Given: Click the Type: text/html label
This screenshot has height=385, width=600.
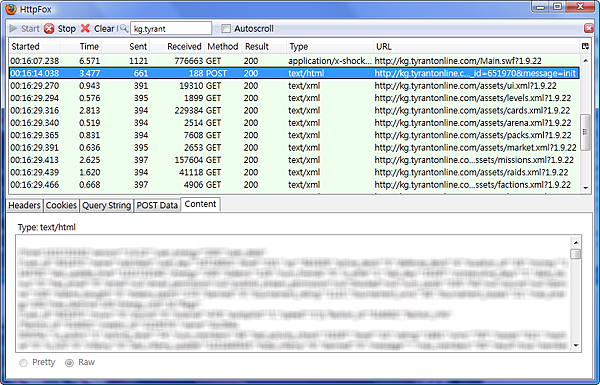Looking at the screenshot, I should pos(47,227).
